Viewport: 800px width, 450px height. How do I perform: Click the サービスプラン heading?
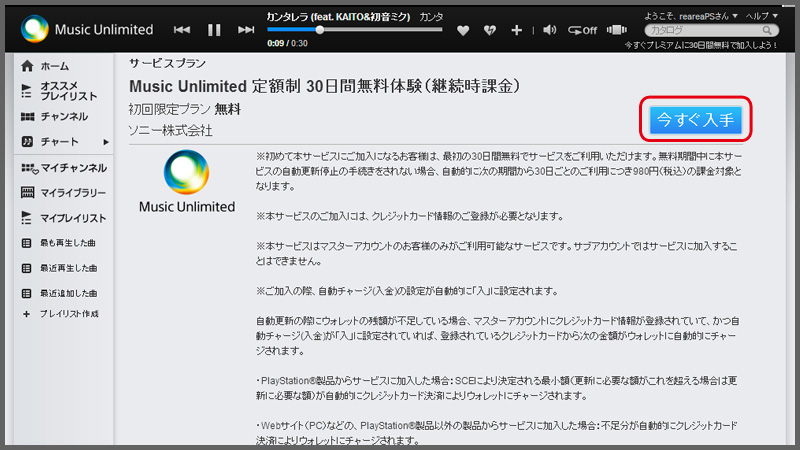point(167,63)
